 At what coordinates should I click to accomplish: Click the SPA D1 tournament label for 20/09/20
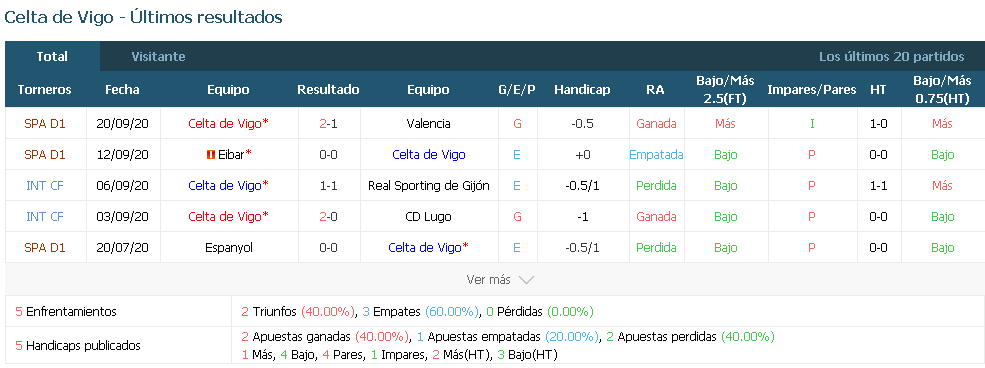click(45, 124)
